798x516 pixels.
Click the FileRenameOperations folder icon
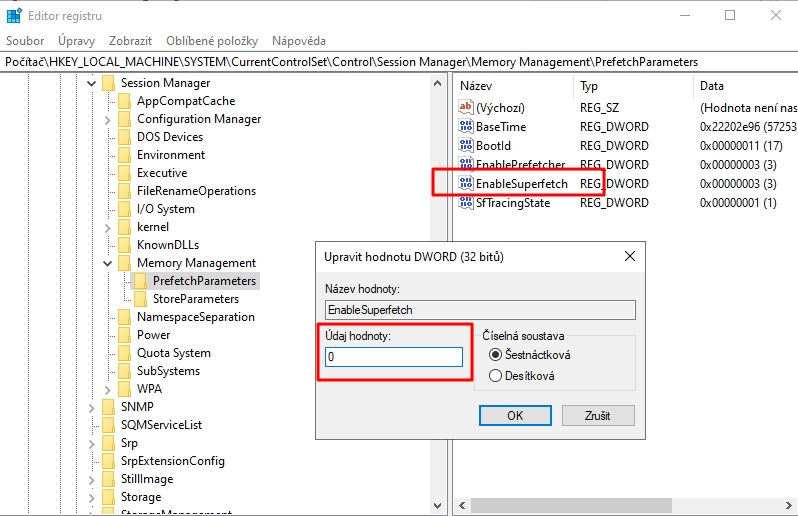coord(125,191)
